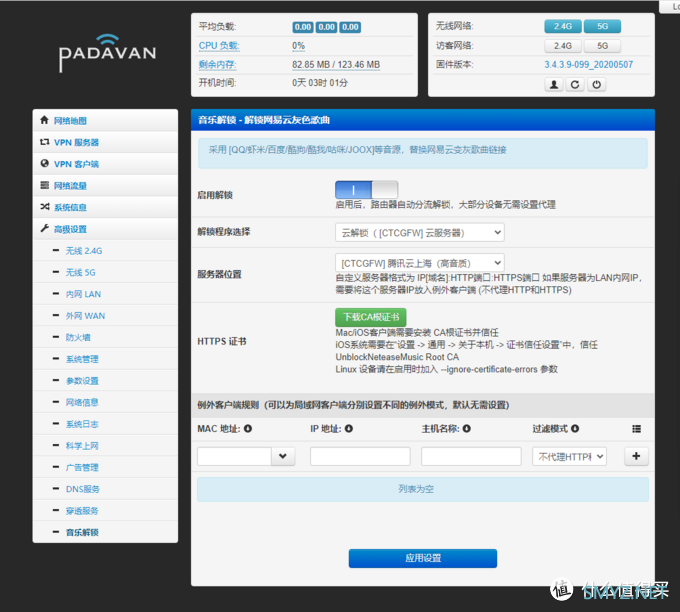Click the shuffle icon beside 系统信息
This screenshot has width=680, height=612.
click(44, 206)
